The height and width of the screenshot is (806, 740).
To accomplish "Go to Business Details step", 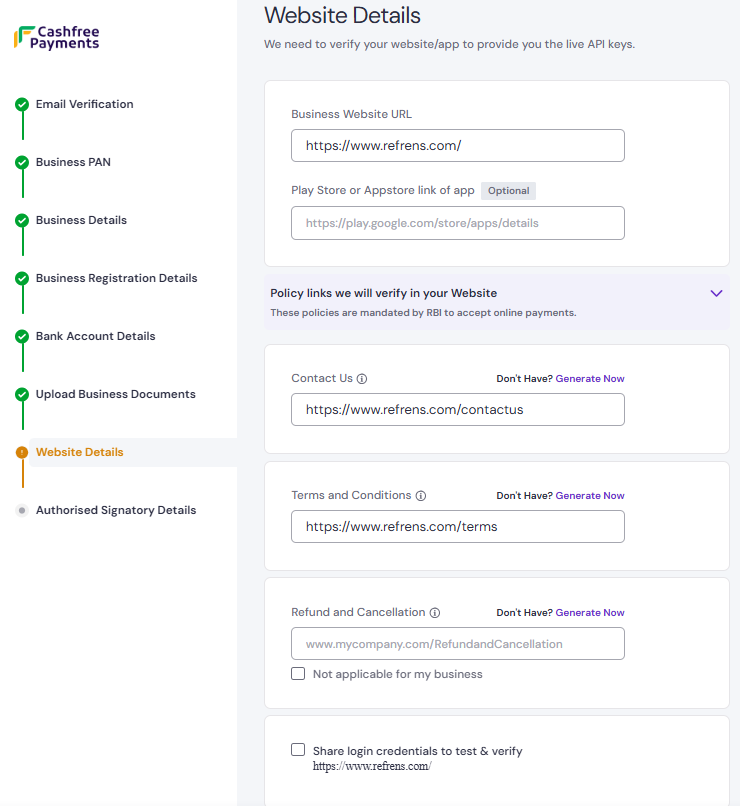I will 81,221.
